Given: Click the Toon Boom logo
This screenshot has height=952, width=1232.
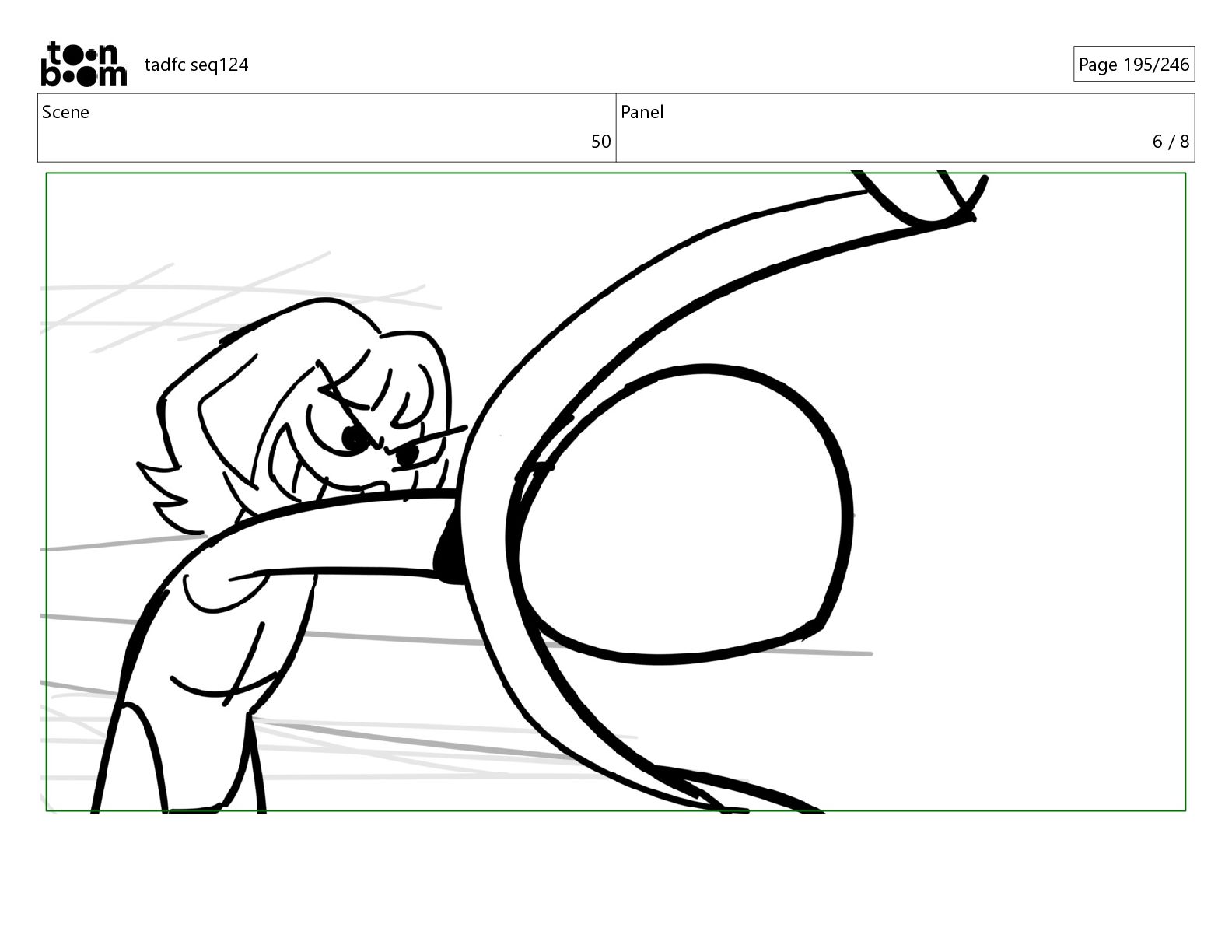Looking at the screenshot, I should tap(83, 64).
